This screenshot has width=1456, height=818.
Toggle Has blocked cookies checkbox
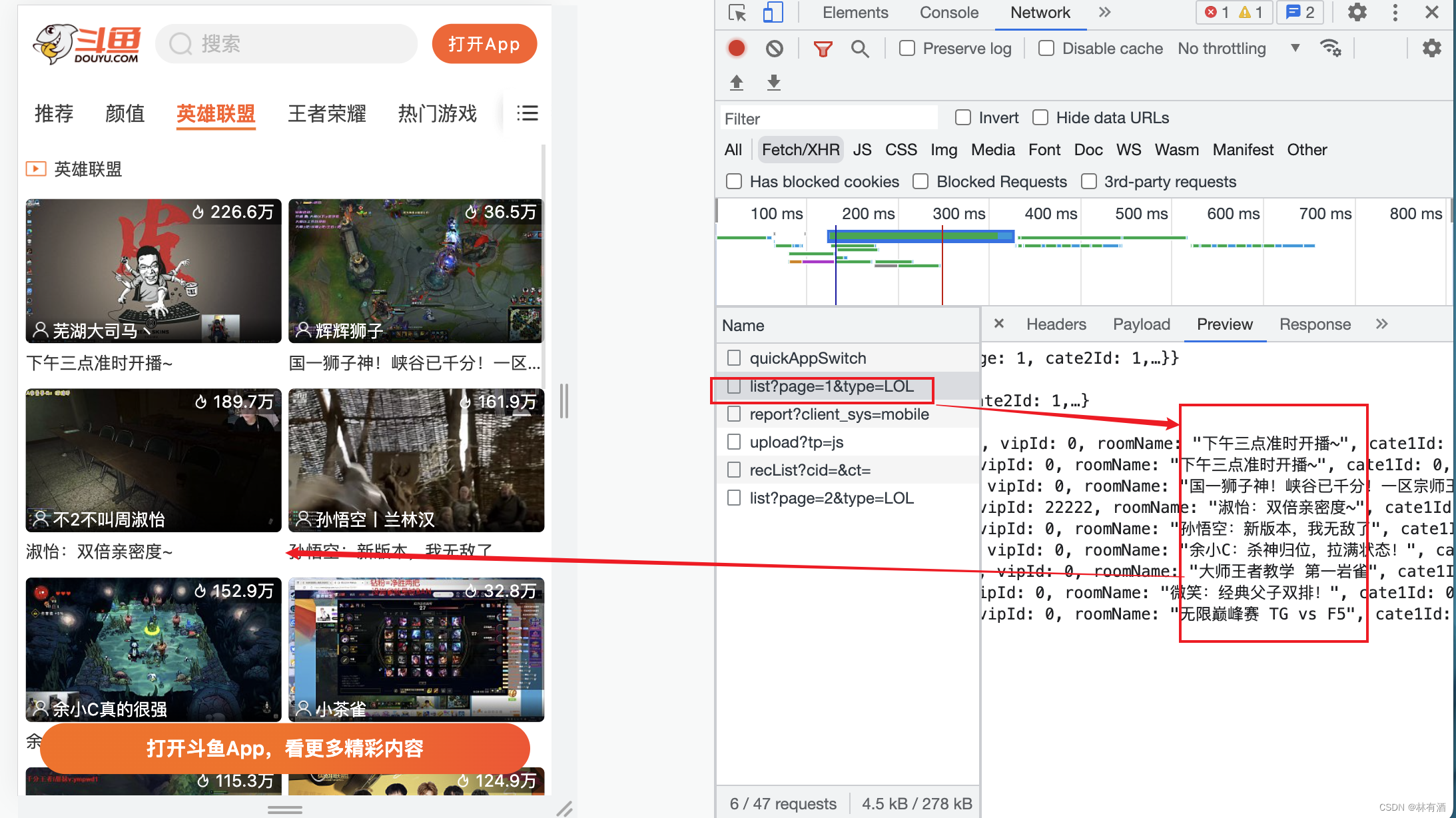coord(734,181)
